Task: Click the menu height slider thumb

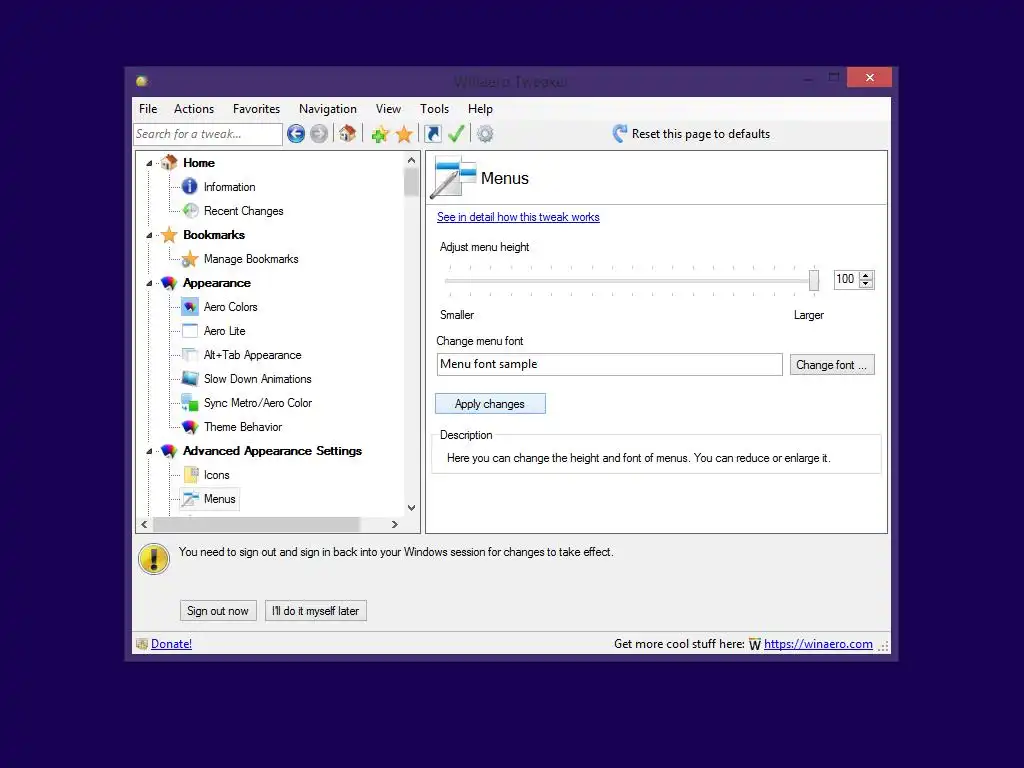Action: [x=814, y=280]
